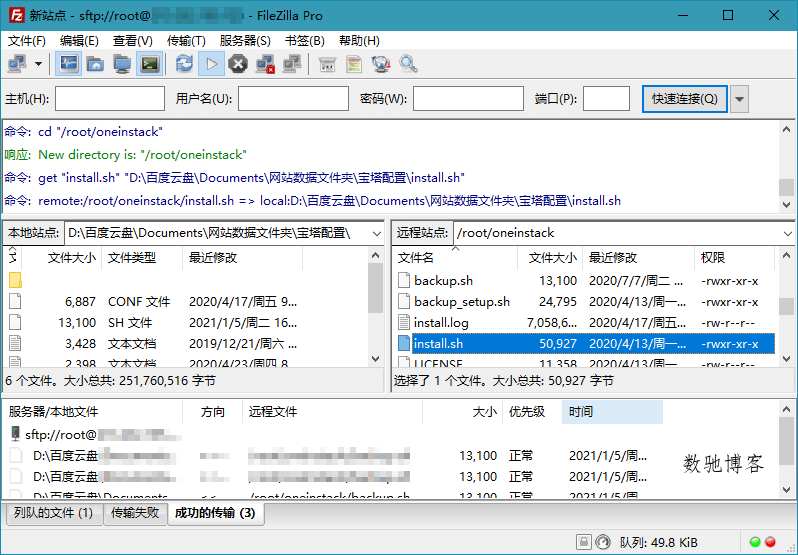Edit the remote path /root/oneinstack
This screenshot has height=555, width=798.
point(616,233)
